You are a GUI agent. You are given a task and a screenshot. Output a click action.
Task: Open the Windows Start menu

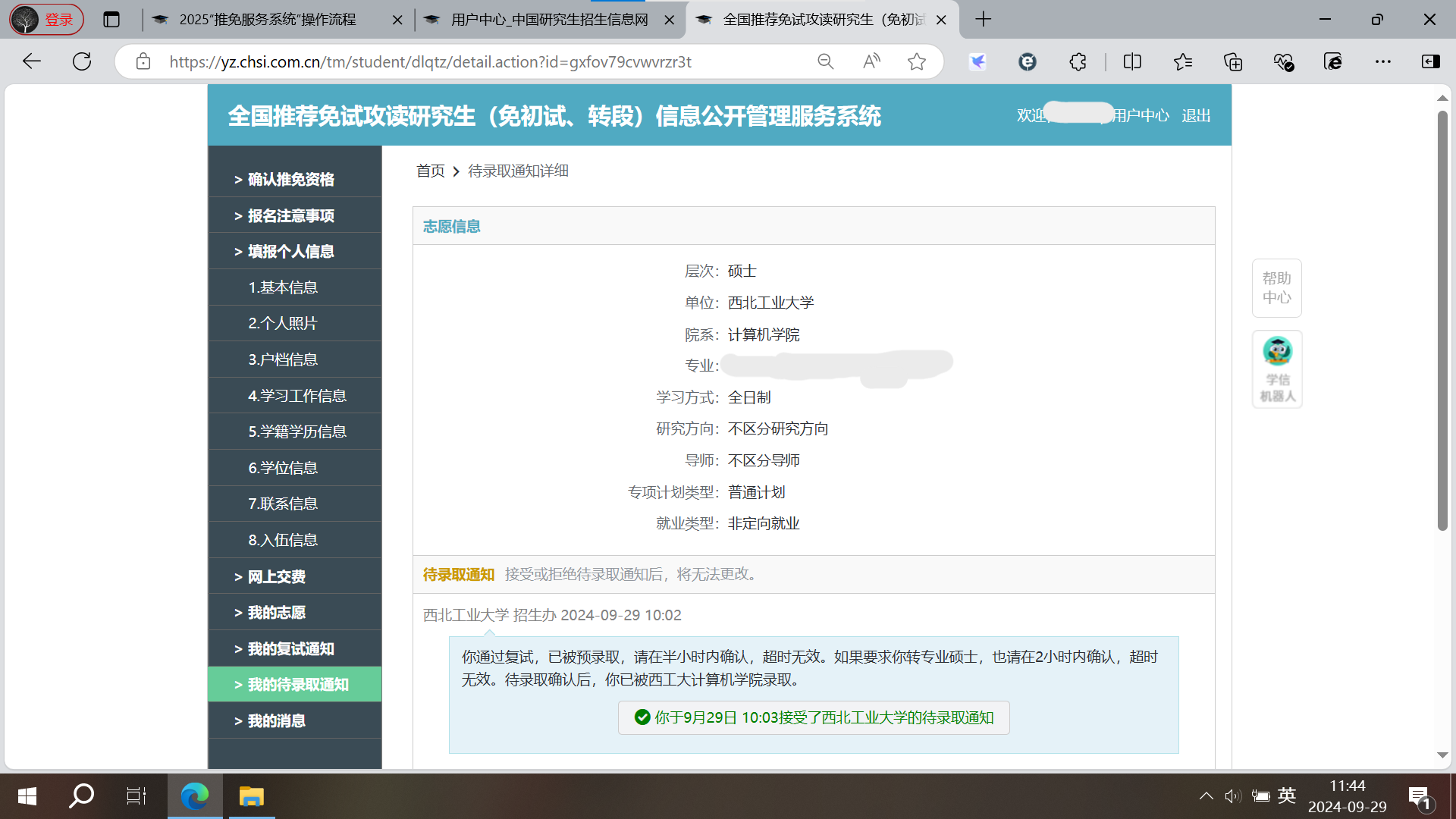27,796
